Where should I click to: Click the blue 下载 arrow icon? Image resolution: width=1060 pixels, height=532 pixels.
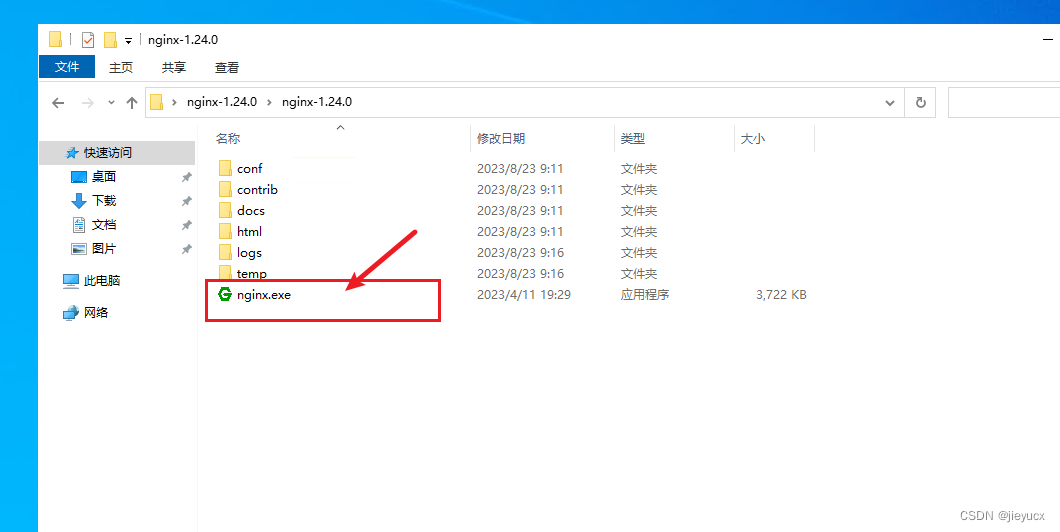point(79,201)
